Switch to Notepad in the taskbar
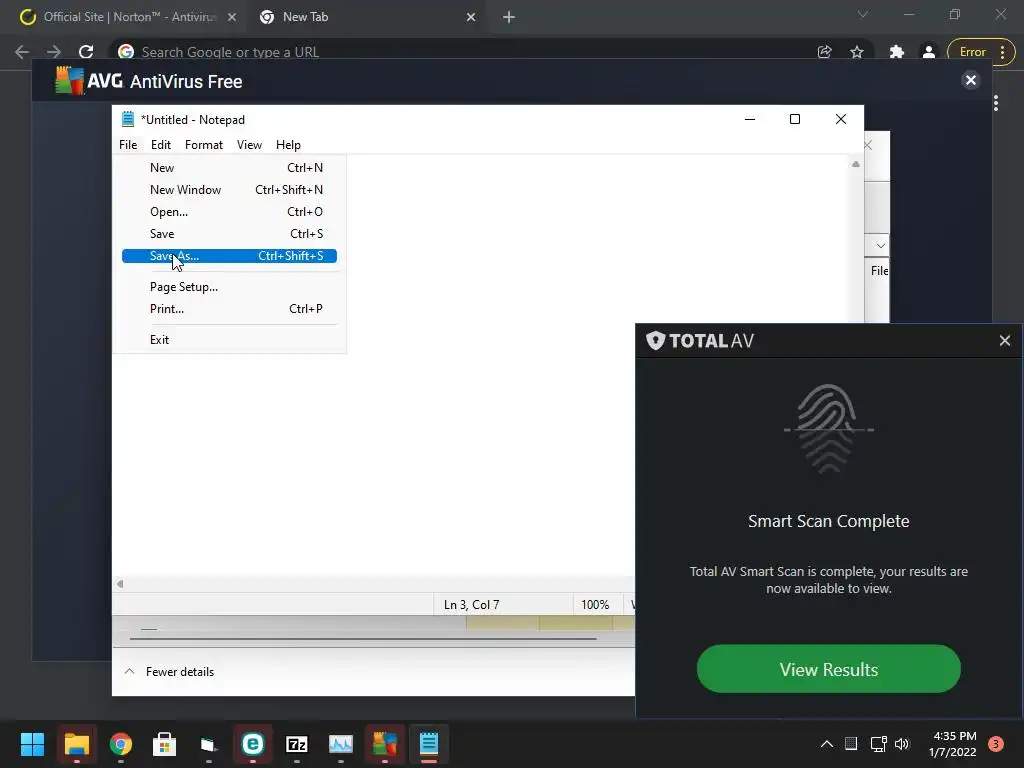This screenshot has width=1024, height=768. [428, 744]
